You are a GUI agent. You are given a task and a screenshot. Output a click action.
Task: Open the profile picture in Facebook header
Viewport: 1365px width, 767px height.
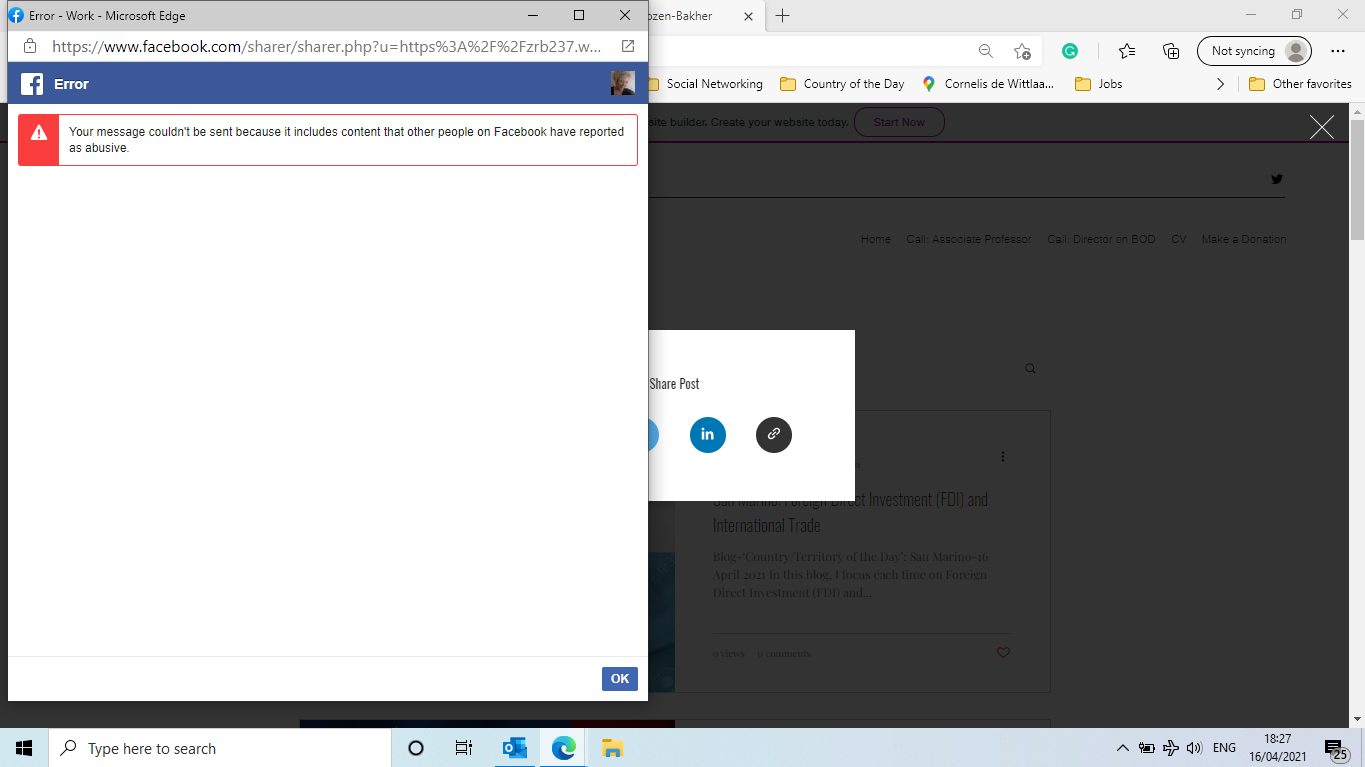(x=623, y=84)
